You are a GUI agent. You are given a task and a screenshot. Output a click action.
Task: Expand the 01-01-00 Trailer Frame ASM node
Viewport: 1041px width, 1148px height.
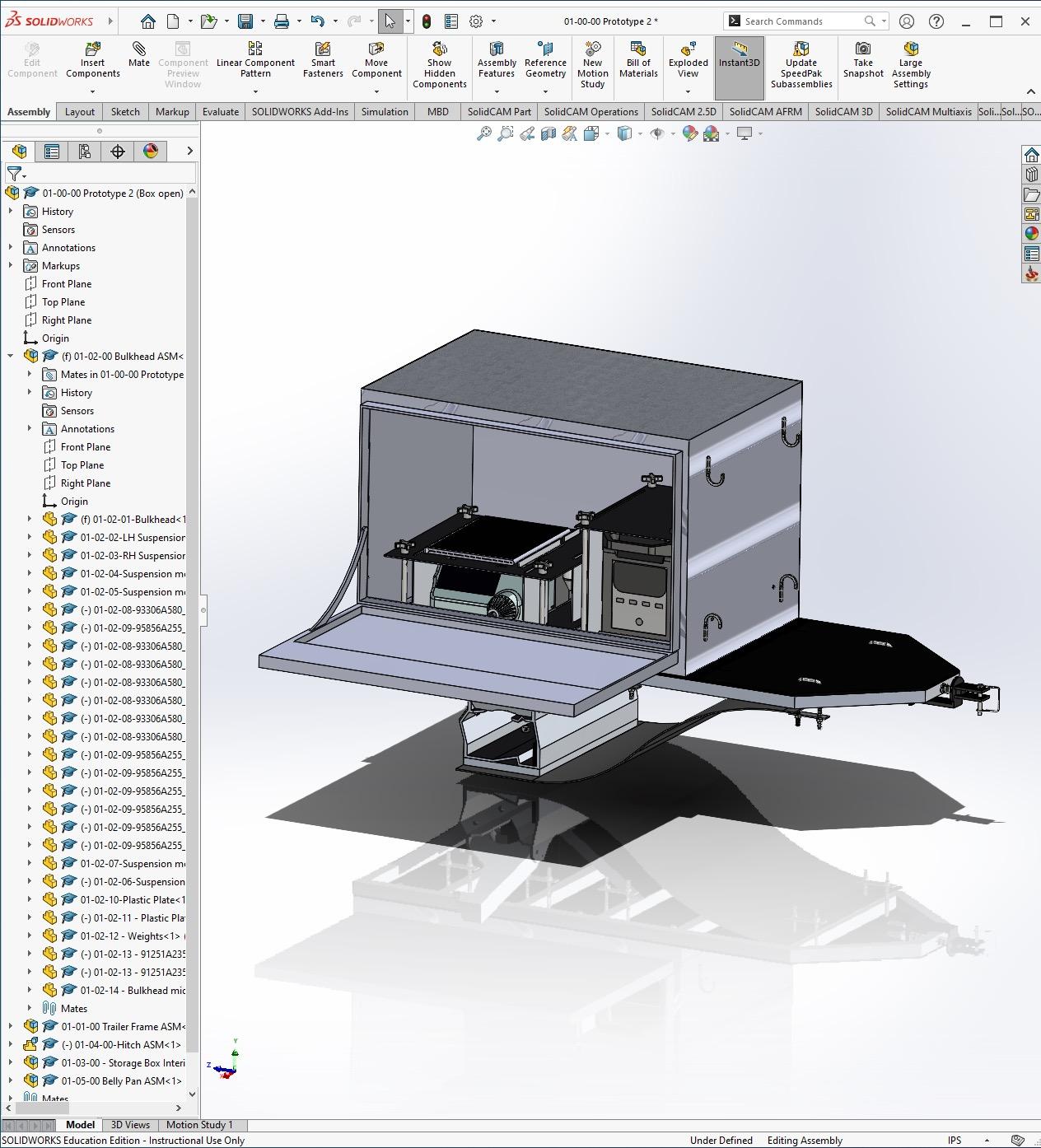[x=11, y=1027]
